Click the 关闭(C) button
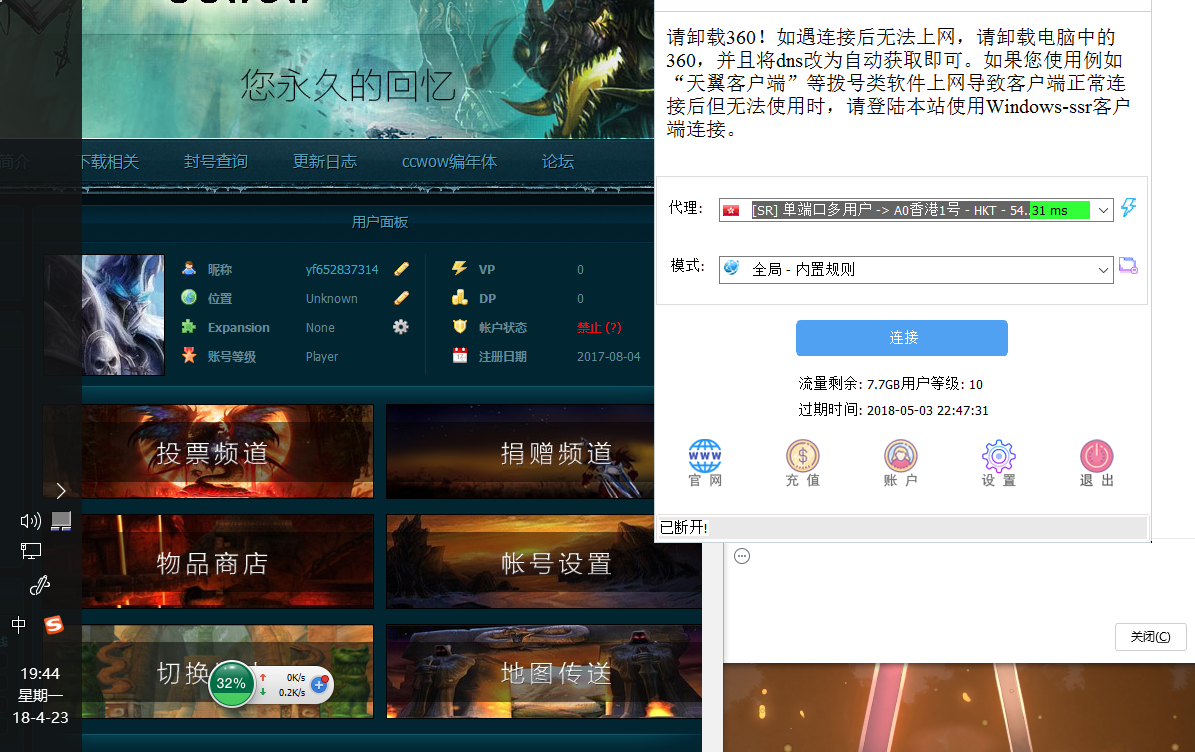 (x=1150, y=637)
